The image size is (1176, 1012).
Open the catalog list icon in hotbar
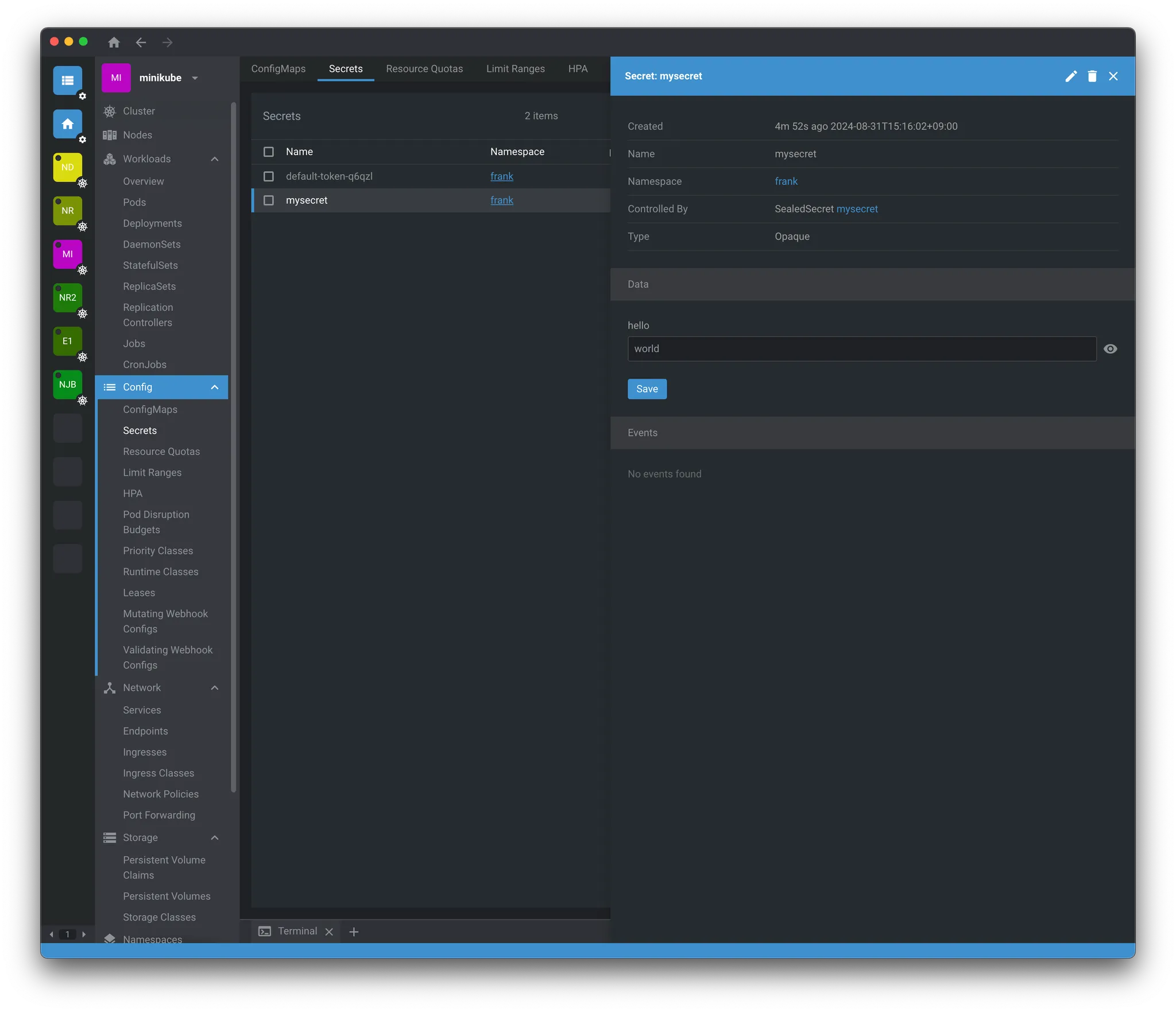coord(68,80)
